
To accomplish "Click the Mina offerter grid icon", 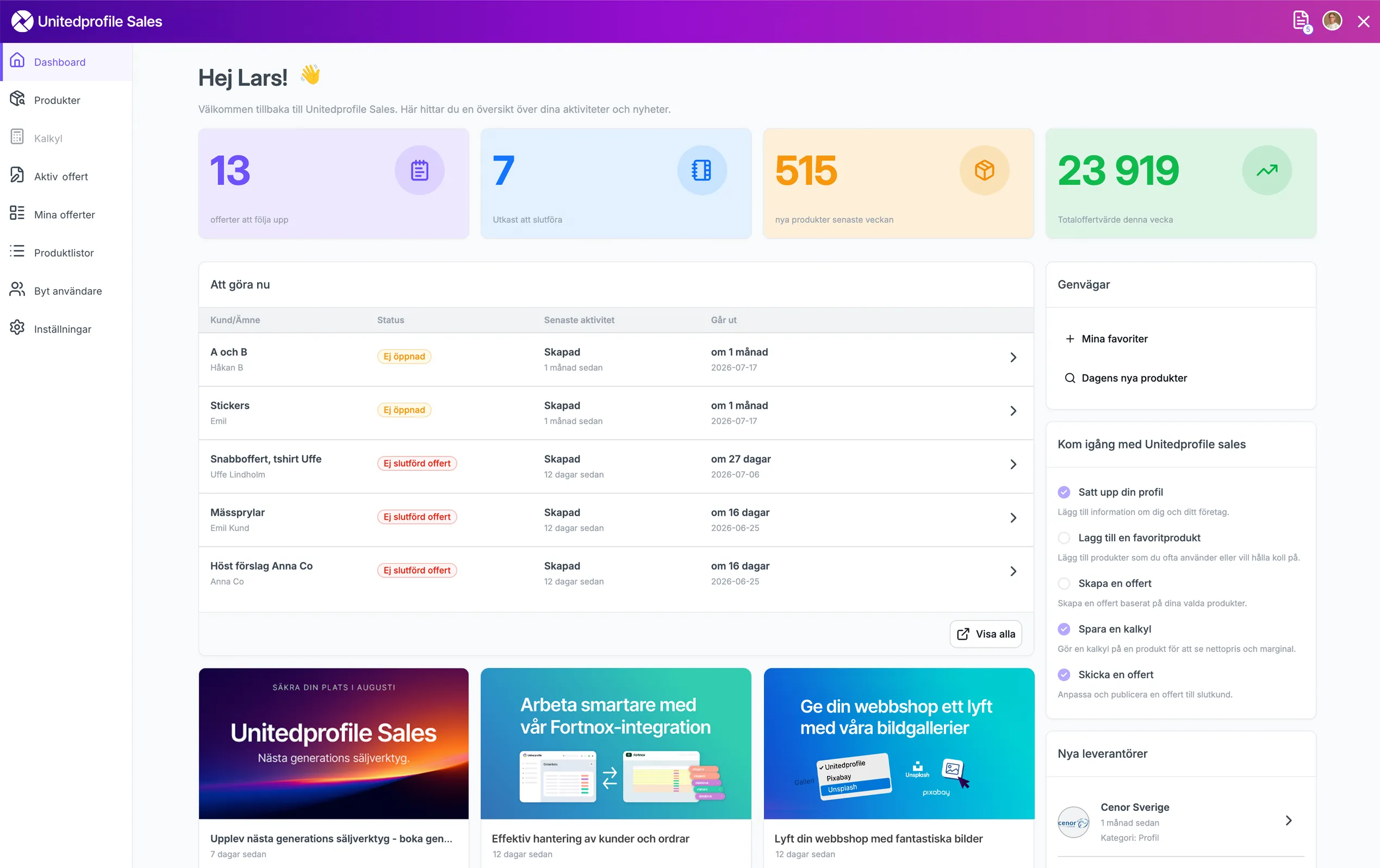I will click(x=17, y=214).
